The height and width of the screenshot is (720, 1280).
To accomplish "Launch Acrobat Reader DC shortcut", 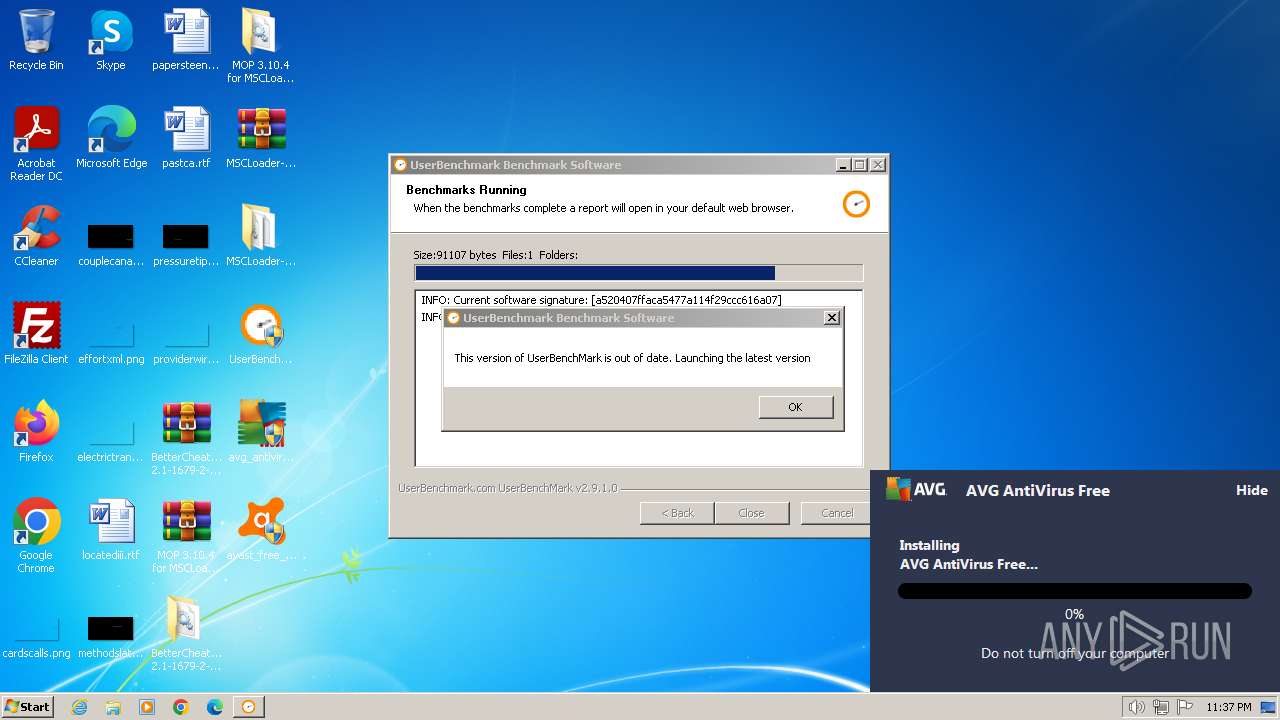I will tap(36, 144).
